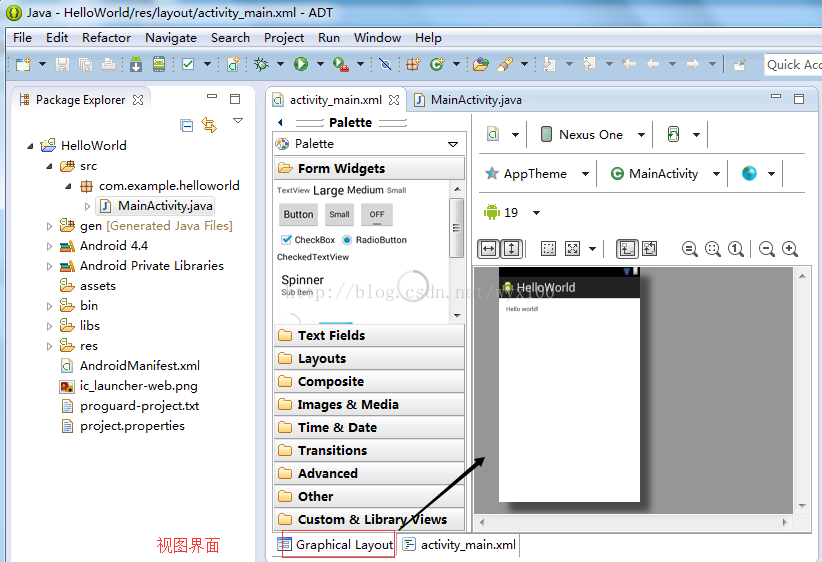The image size is (822, 562).
Task: Select the Button widget in Form Widgets
Action: tap(298, 214)
